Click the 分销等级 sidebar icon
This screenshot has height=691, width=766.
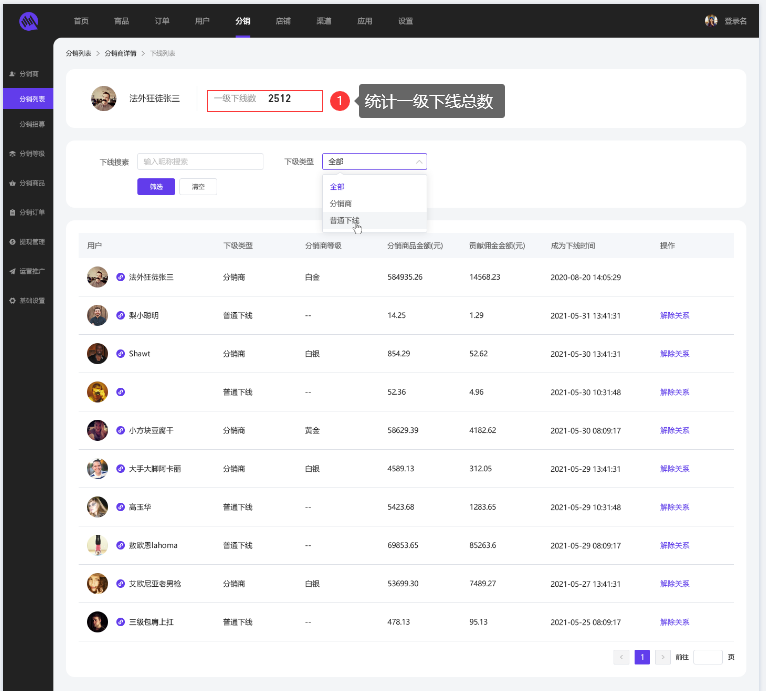coord(12,153)
